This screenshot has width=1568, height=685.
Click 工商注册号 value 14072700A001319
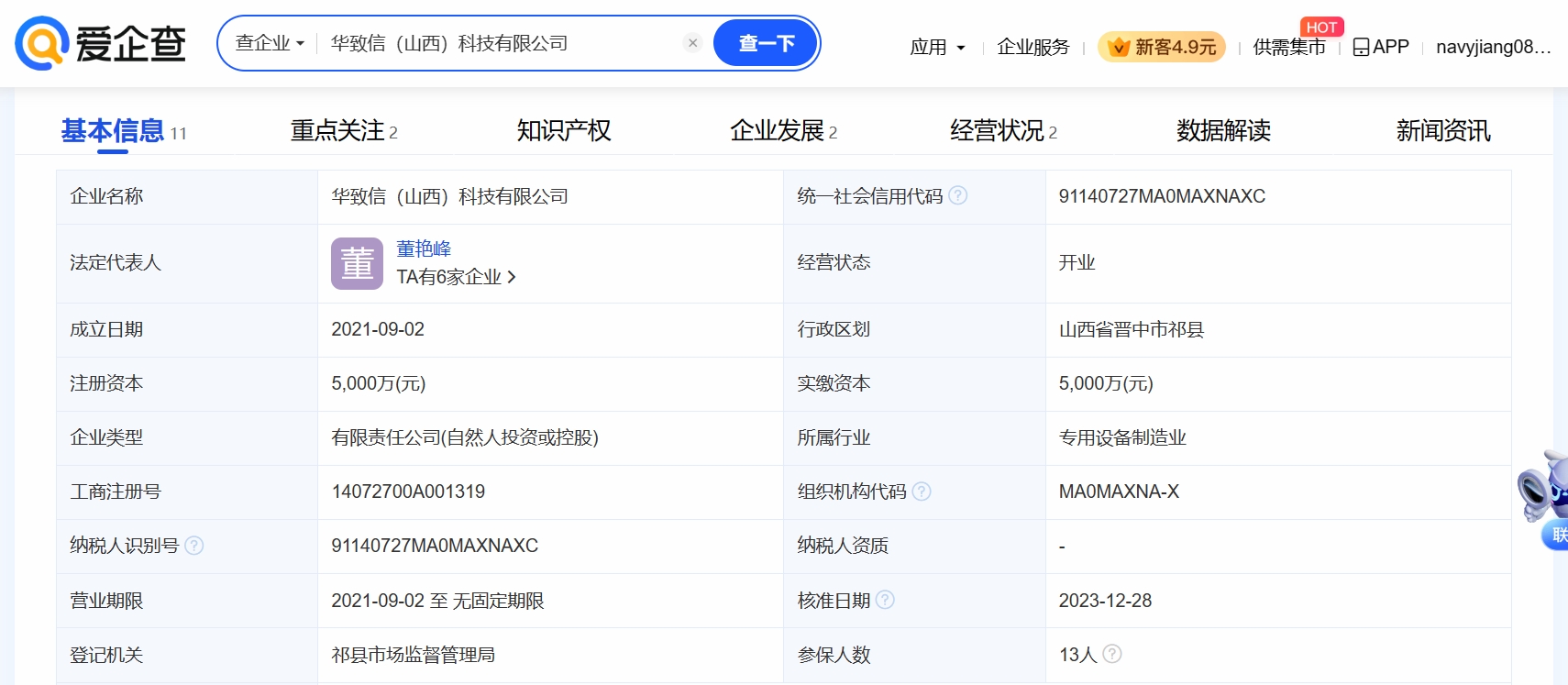pyautogui.click(x=408, y=492)
